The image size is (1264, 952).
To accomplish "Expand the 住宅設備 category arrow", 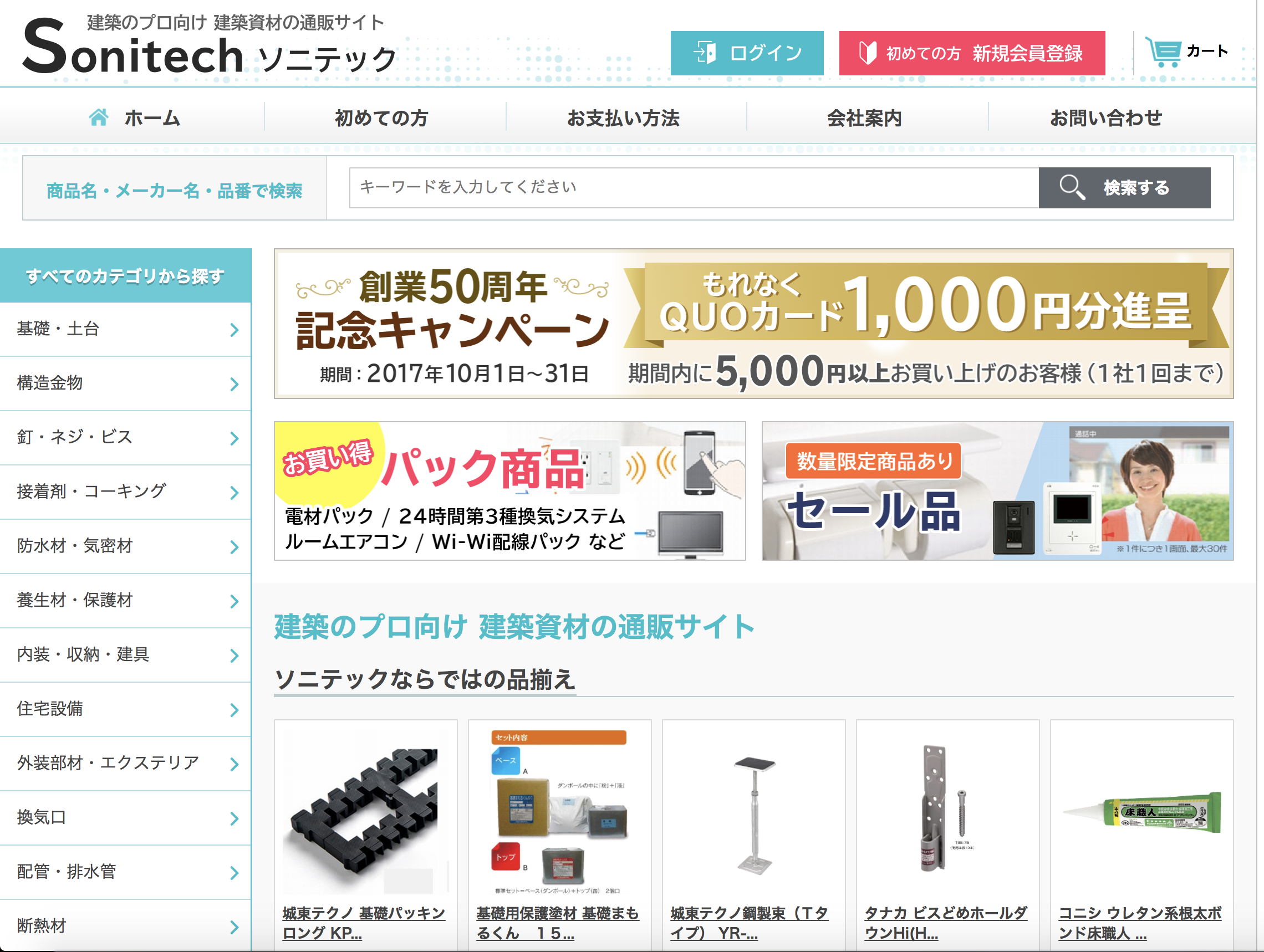I will point(235,710).
